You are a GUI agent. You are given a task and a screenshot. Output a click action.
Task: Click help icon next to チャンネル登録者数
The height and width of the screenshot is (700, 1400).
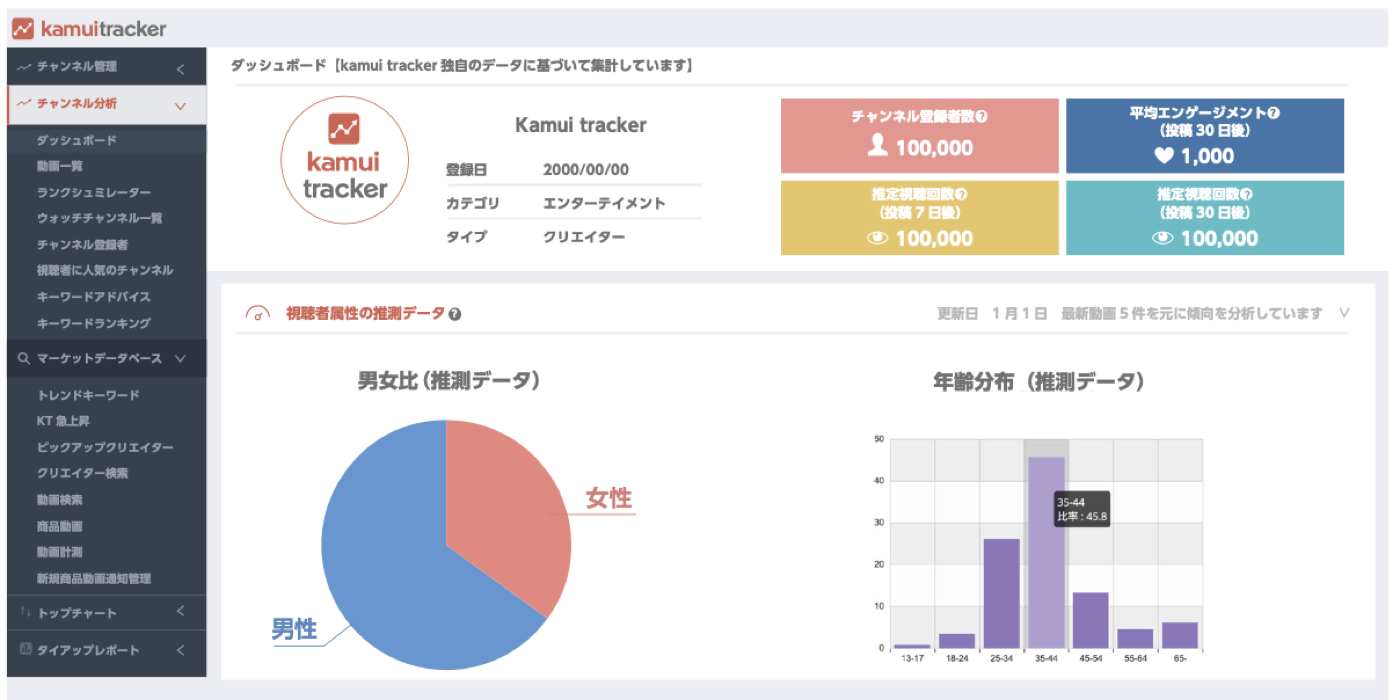[x=982, y=117]
